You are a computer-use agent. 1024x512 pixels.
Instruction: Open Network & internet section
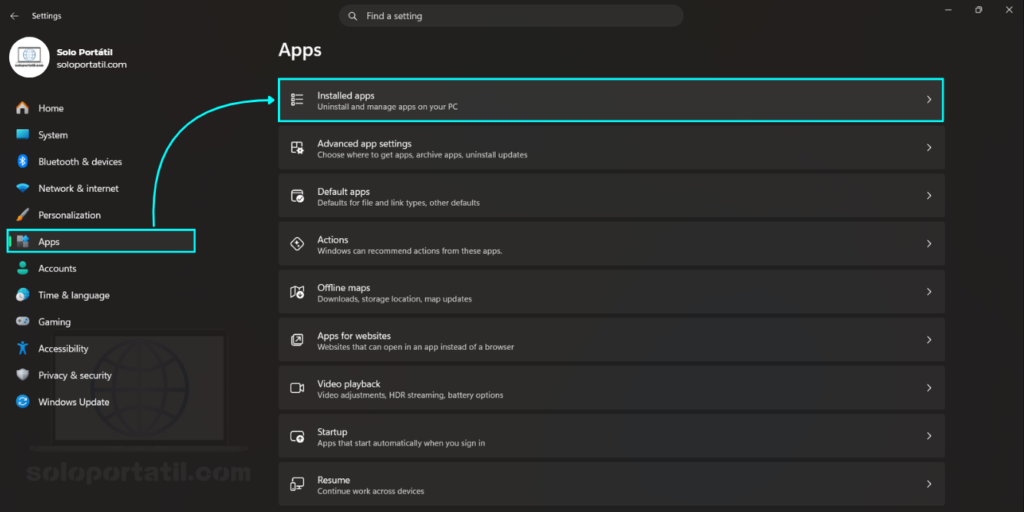(x=101, y=188)
